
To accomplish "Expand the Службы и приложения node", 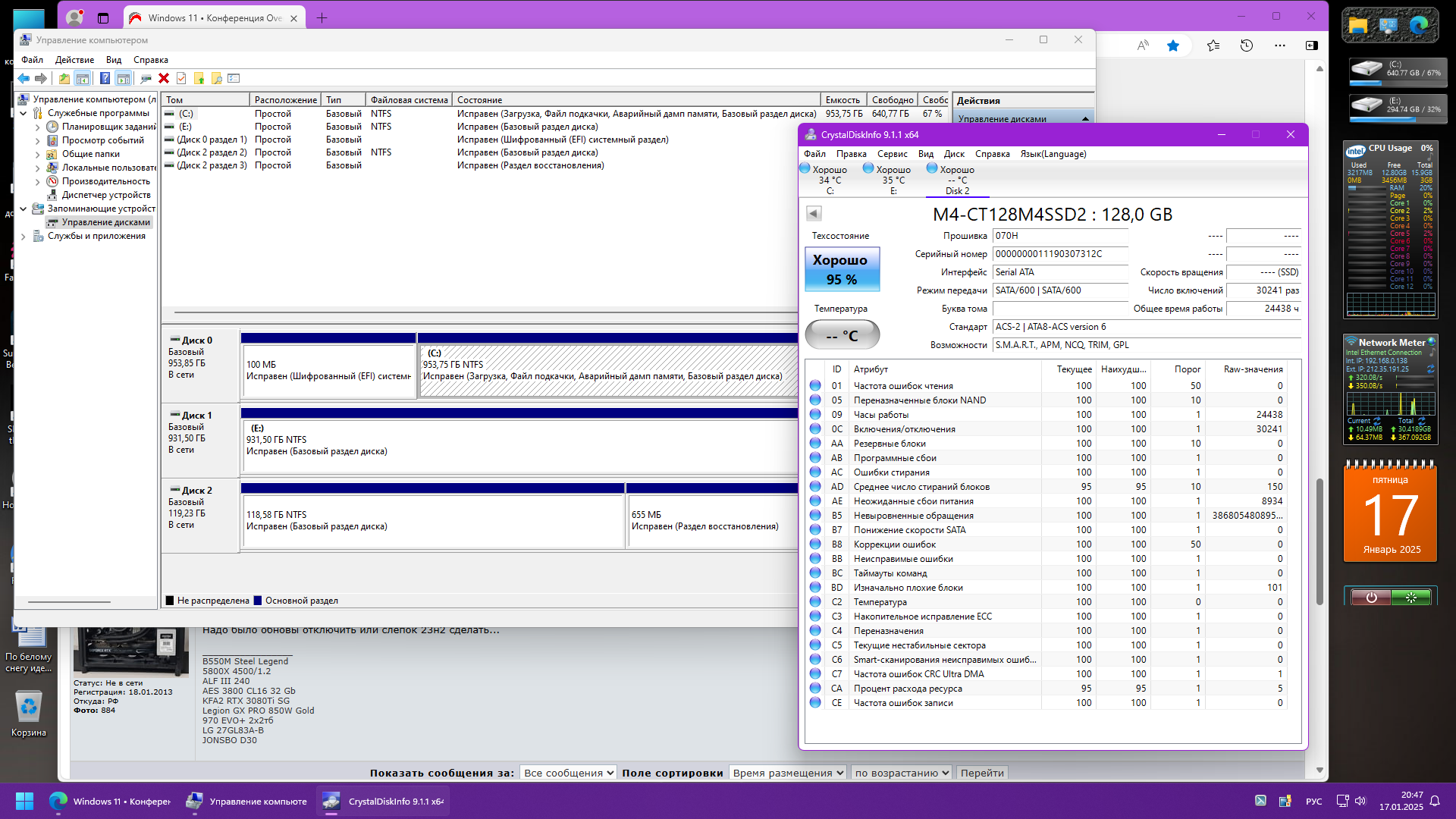I will [x=24, y=236].
